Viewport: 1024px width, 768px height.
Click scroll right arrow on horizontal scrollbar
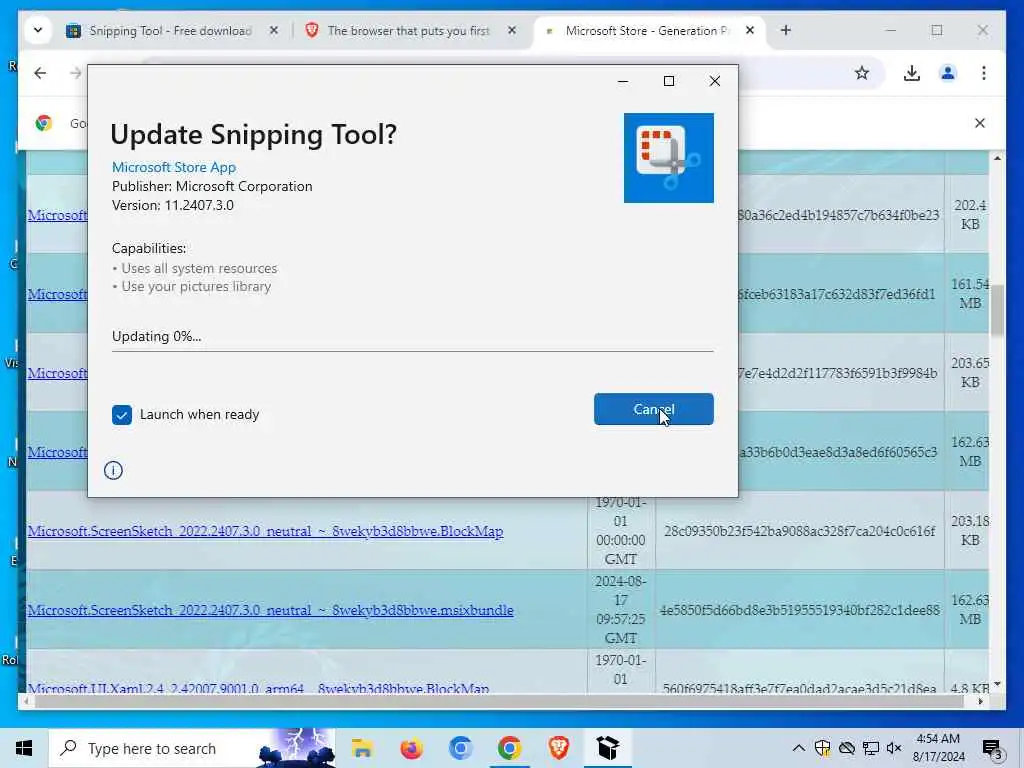tap(980, 701)
